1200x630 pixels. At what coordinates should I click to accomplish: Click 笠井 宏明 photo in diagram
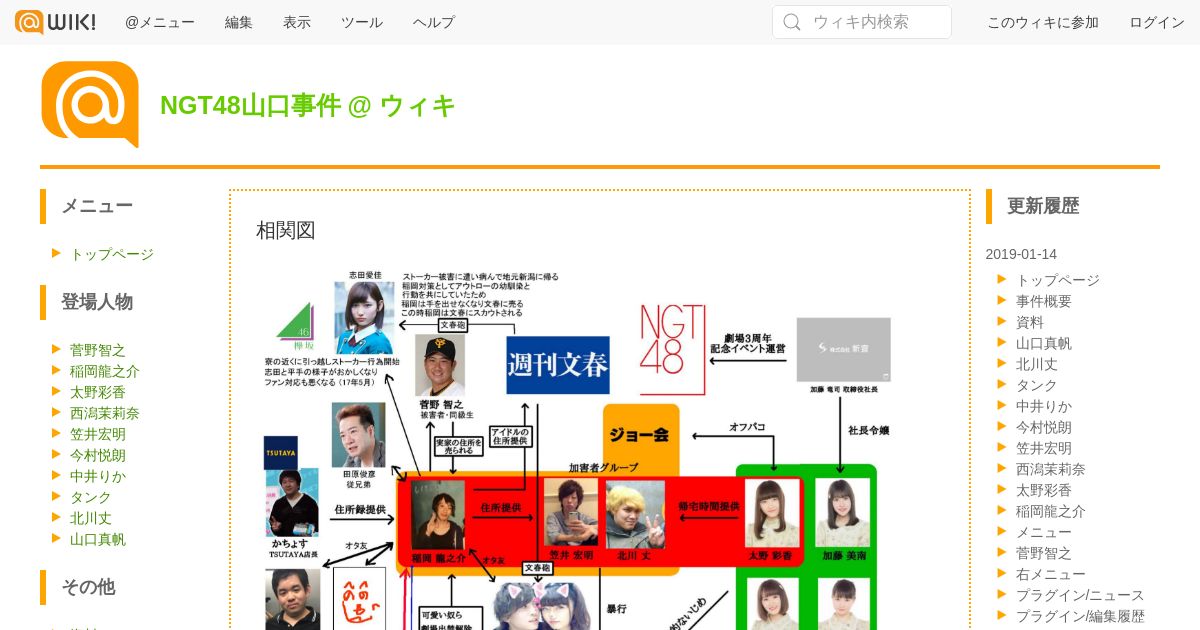point(571,512)
